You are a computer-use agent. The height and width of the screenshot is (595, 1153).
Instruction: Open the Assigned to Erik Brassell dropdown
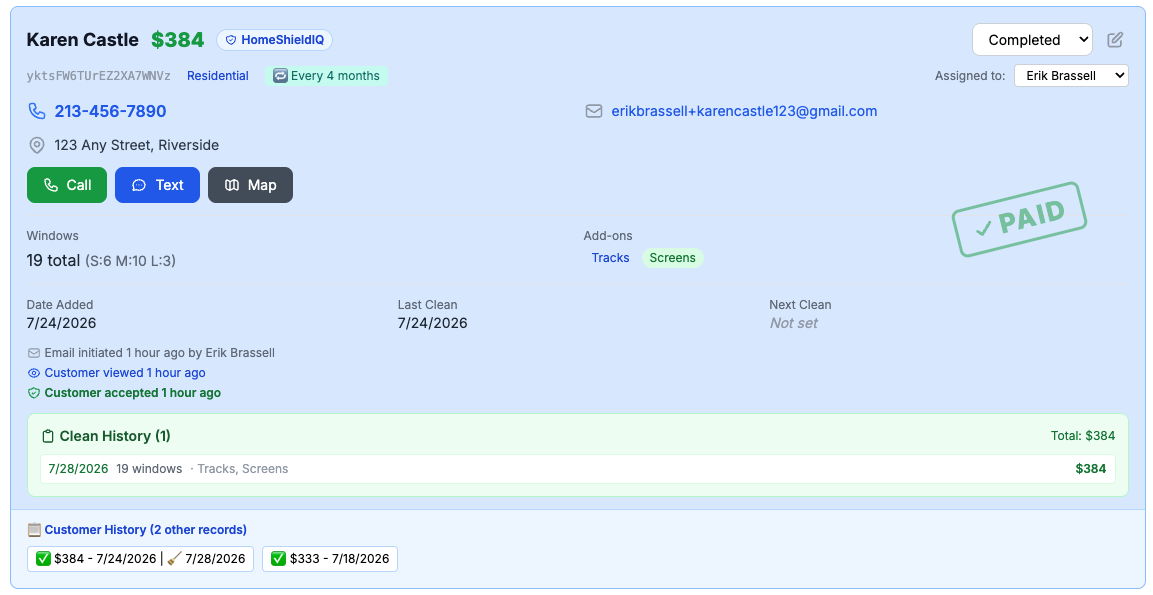[x=1071, y=76]
